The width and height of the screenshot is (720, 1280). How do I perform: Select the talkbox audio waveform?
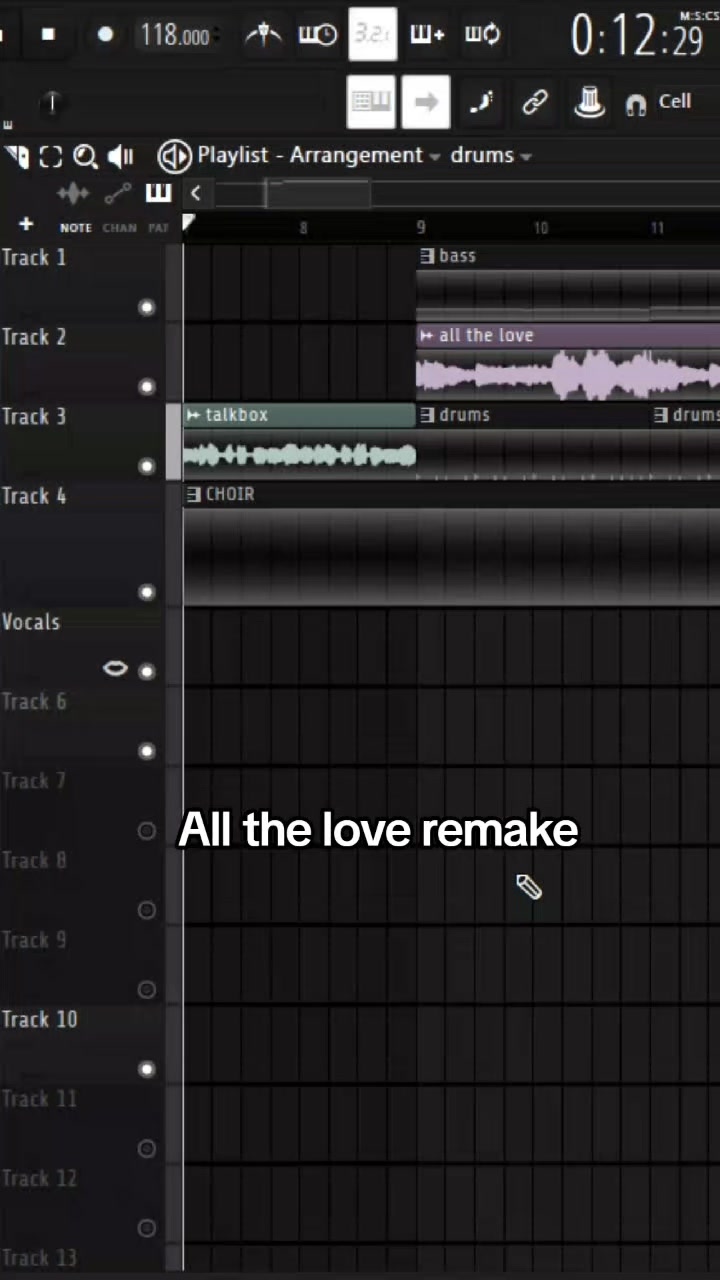pyautogui.click(x=299, y=455)
